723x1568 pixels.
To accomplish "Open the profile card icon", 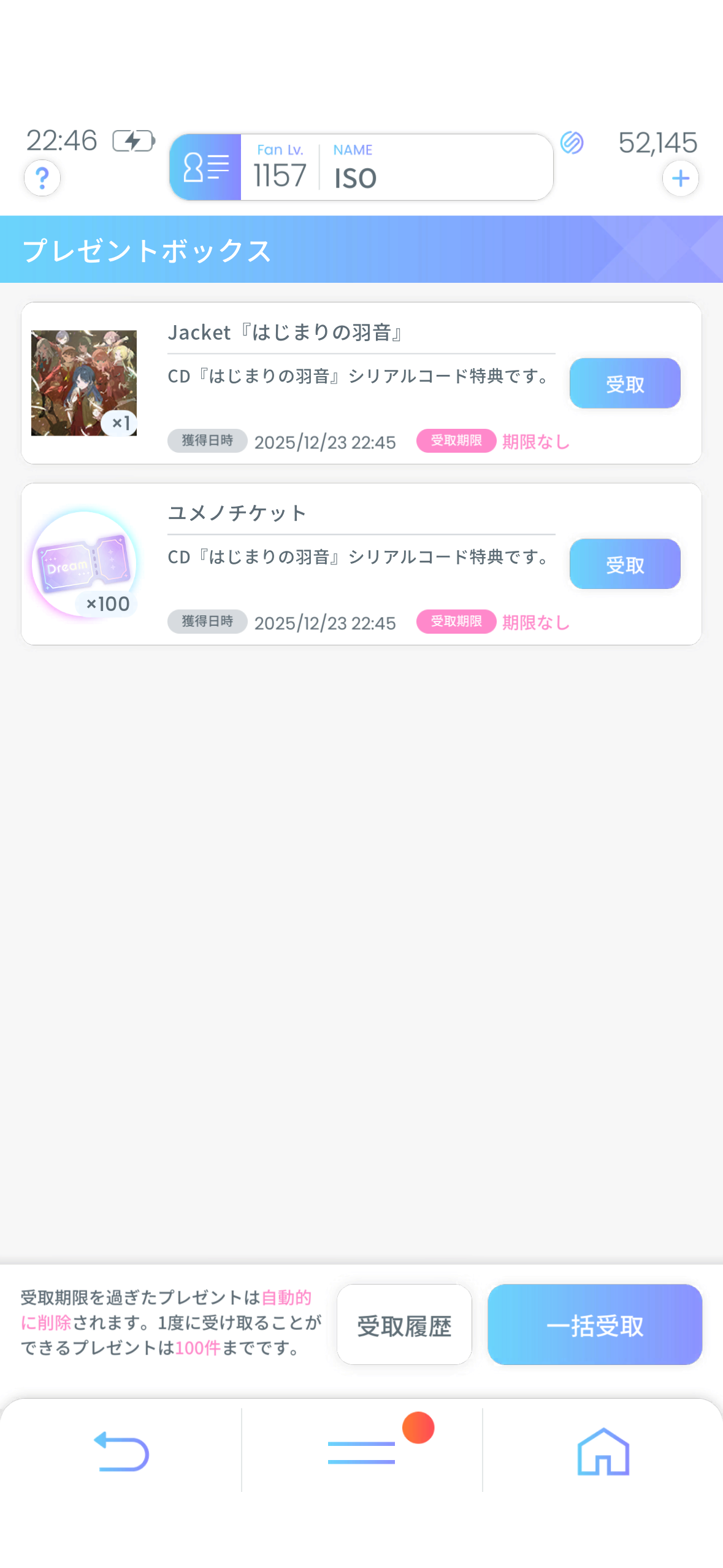I will 205,167.
